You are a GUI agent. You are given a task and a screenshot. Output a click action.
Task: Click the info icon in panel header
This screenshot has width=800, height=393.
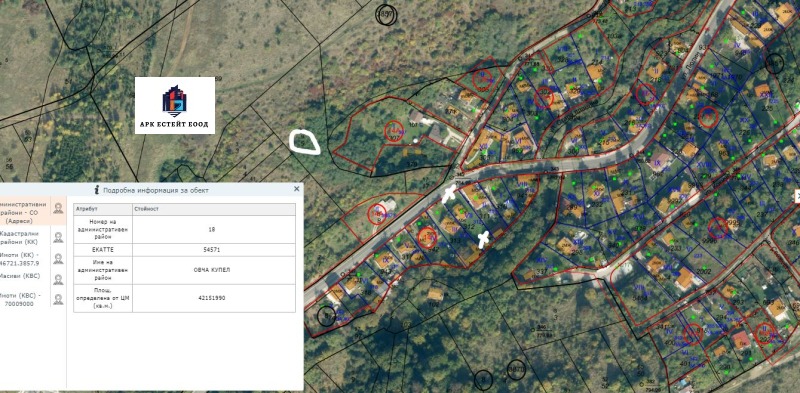[97, 190]
